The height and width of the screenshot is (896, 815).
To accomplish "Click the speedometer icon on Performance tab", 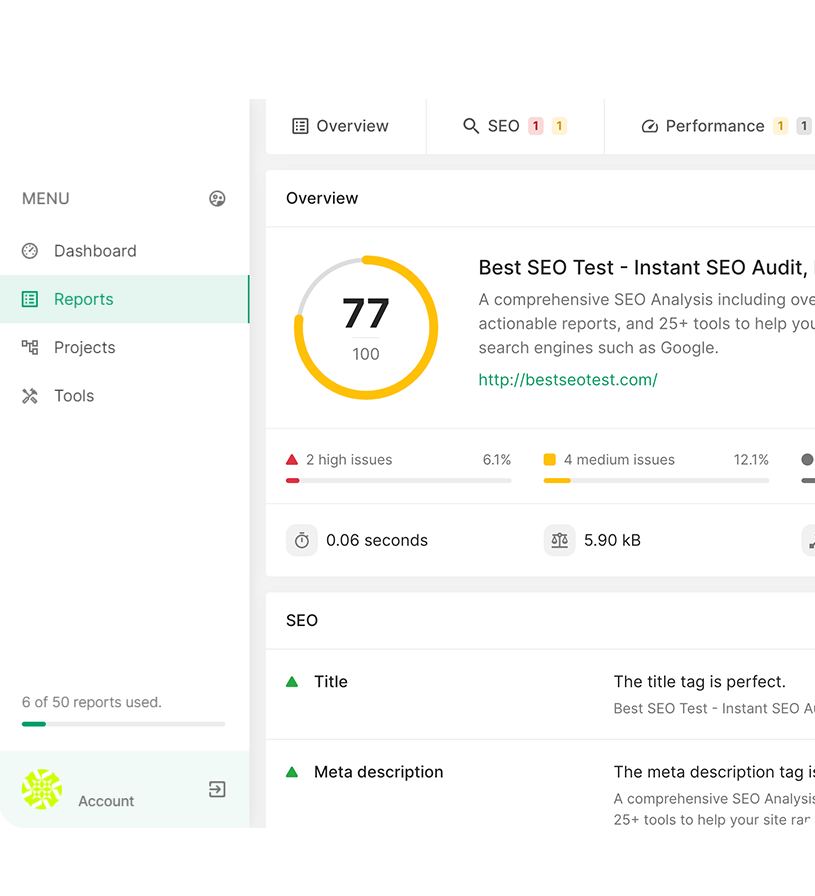I will 651,126.
